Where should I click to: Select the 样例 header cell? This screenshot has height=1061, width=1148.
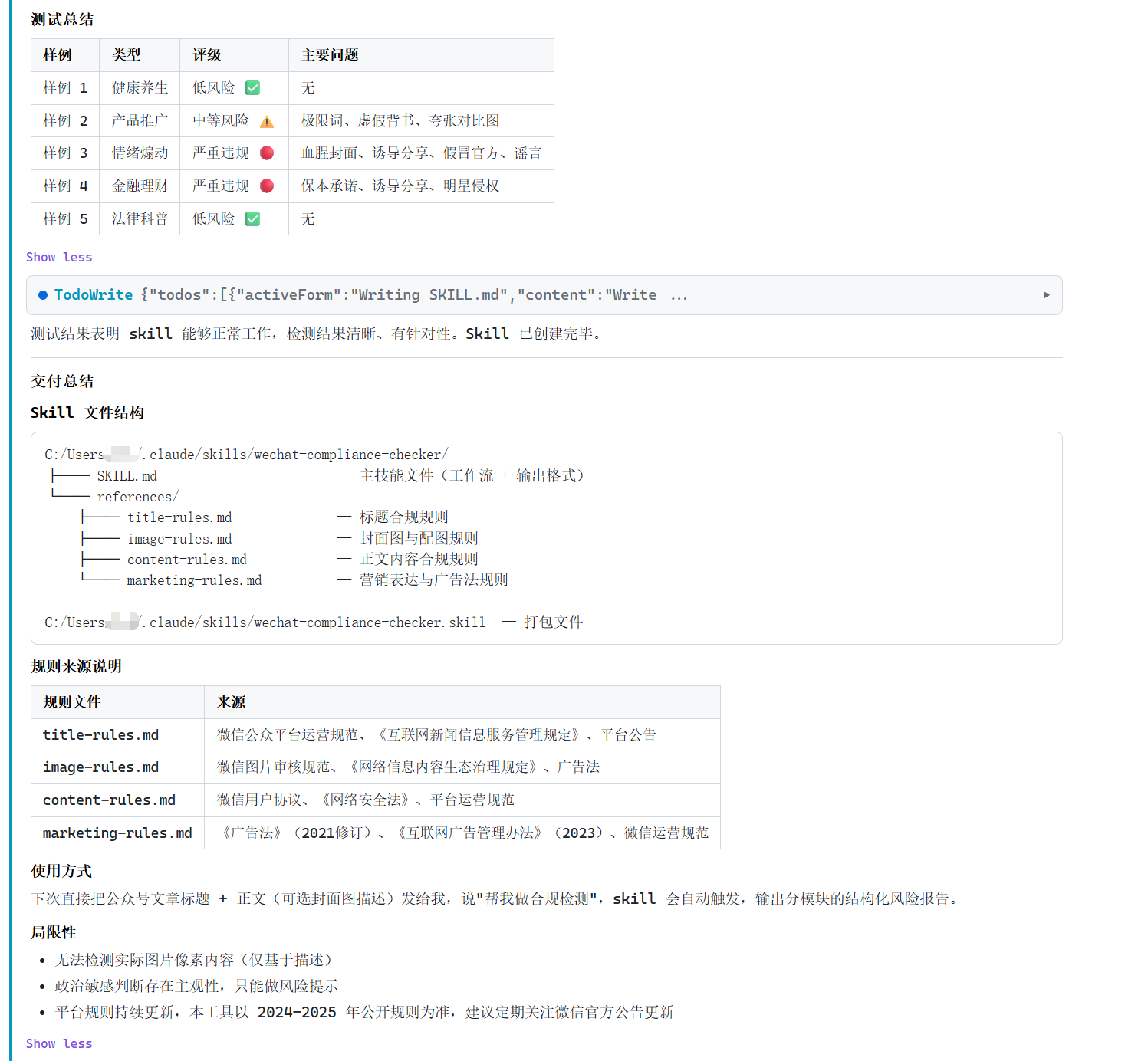point(65,55)
